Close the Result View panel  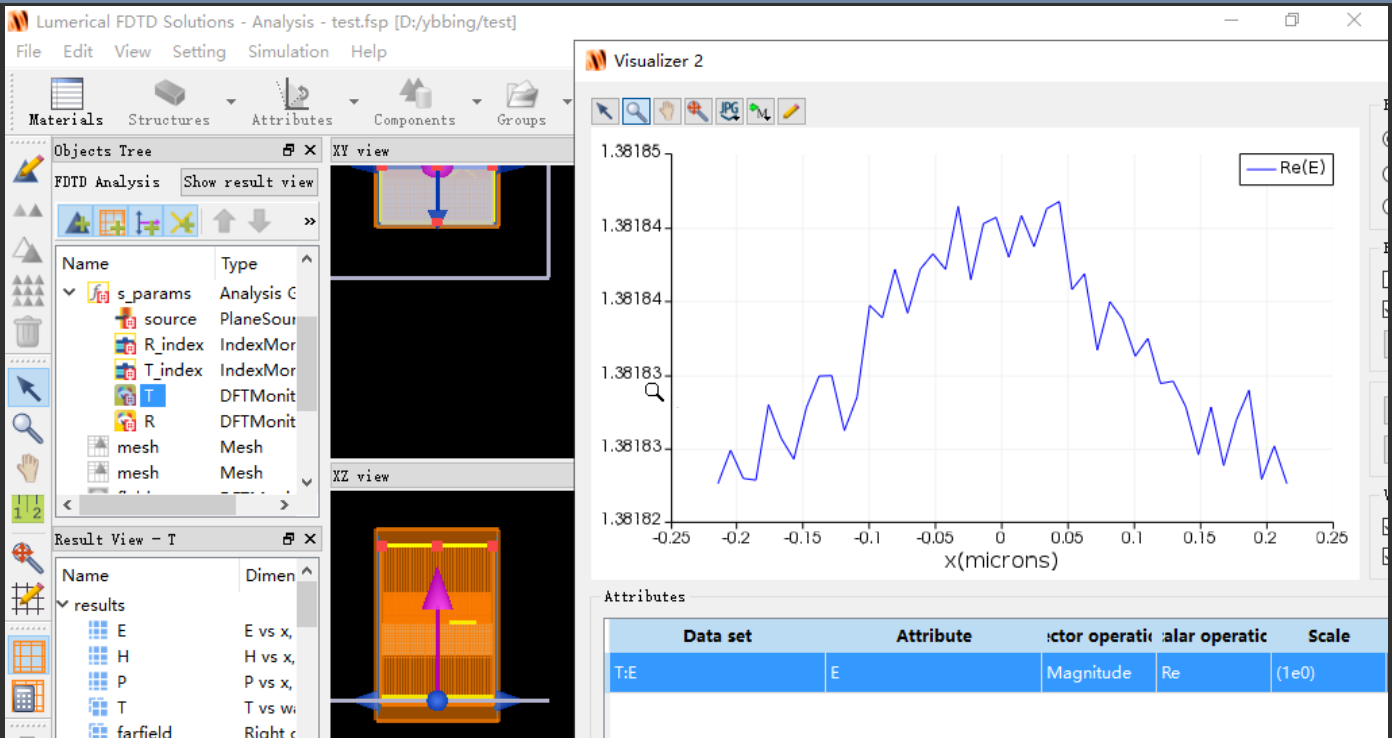[x=309, y=539]
